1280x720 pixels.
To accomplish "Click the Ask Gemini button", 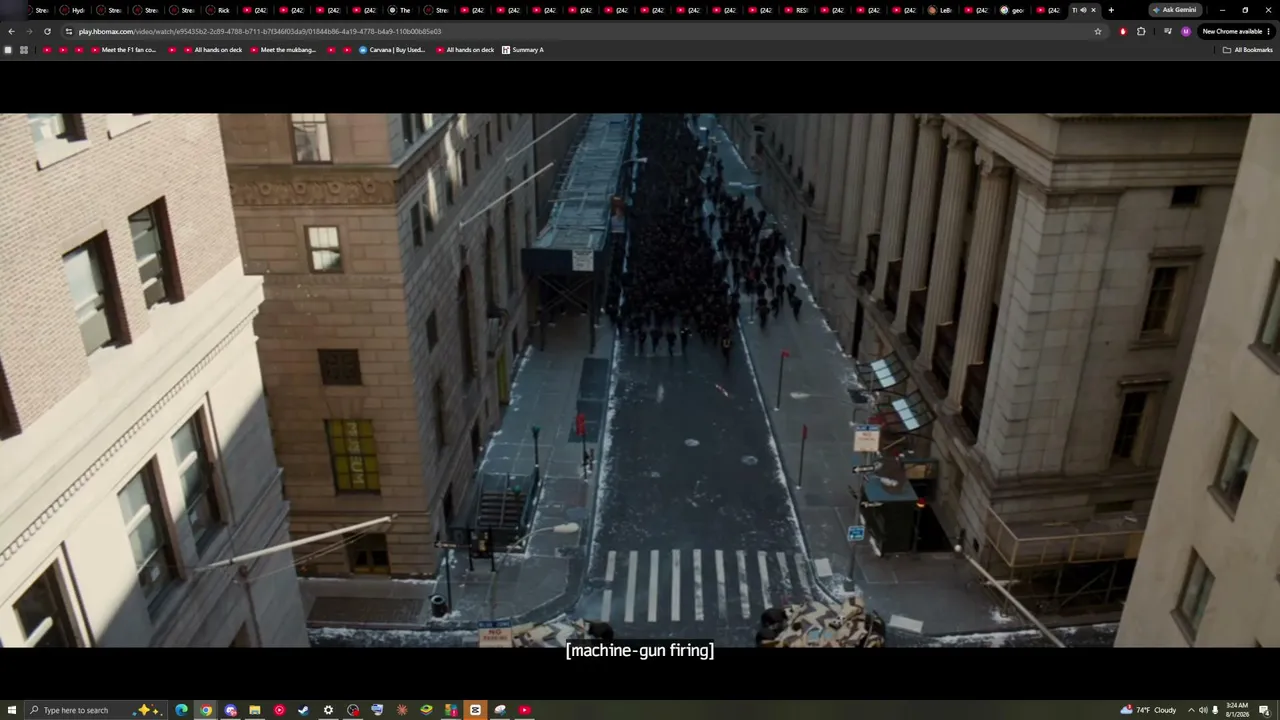I will [1174, 10].
